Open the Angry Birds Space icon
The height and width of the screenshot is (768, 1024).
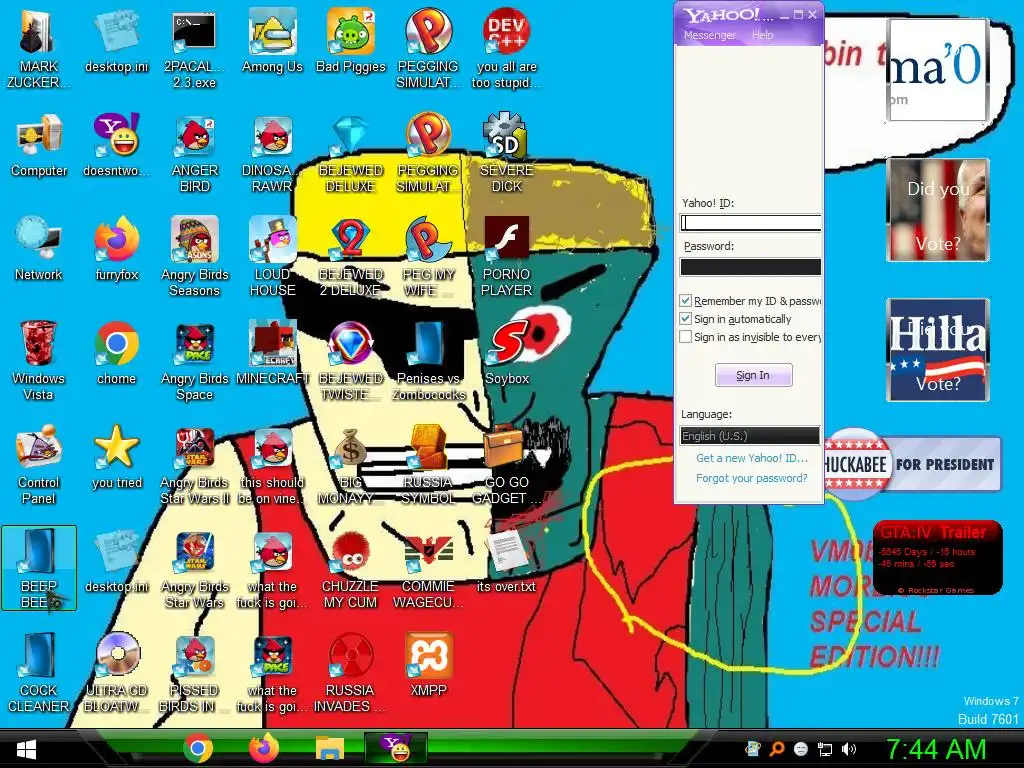coord(194,361)
